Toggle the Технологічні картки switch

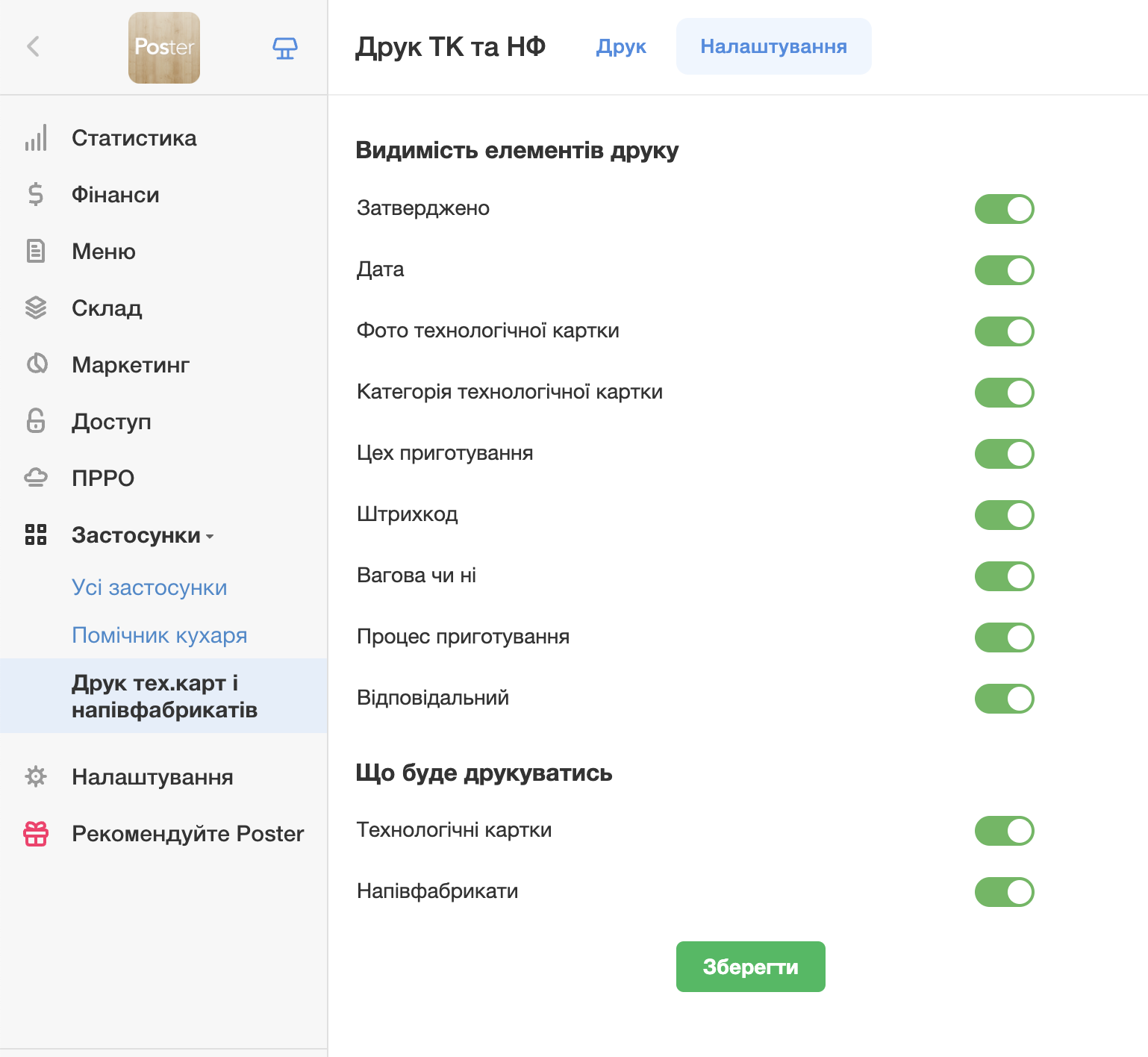(1004, 831)
